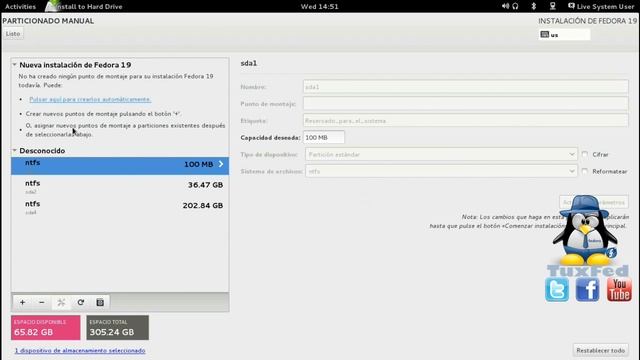This screenshot has height=360, width=640.
Task: Open the Sistema de archivos dropdown
Action: [x=441, y=171]
